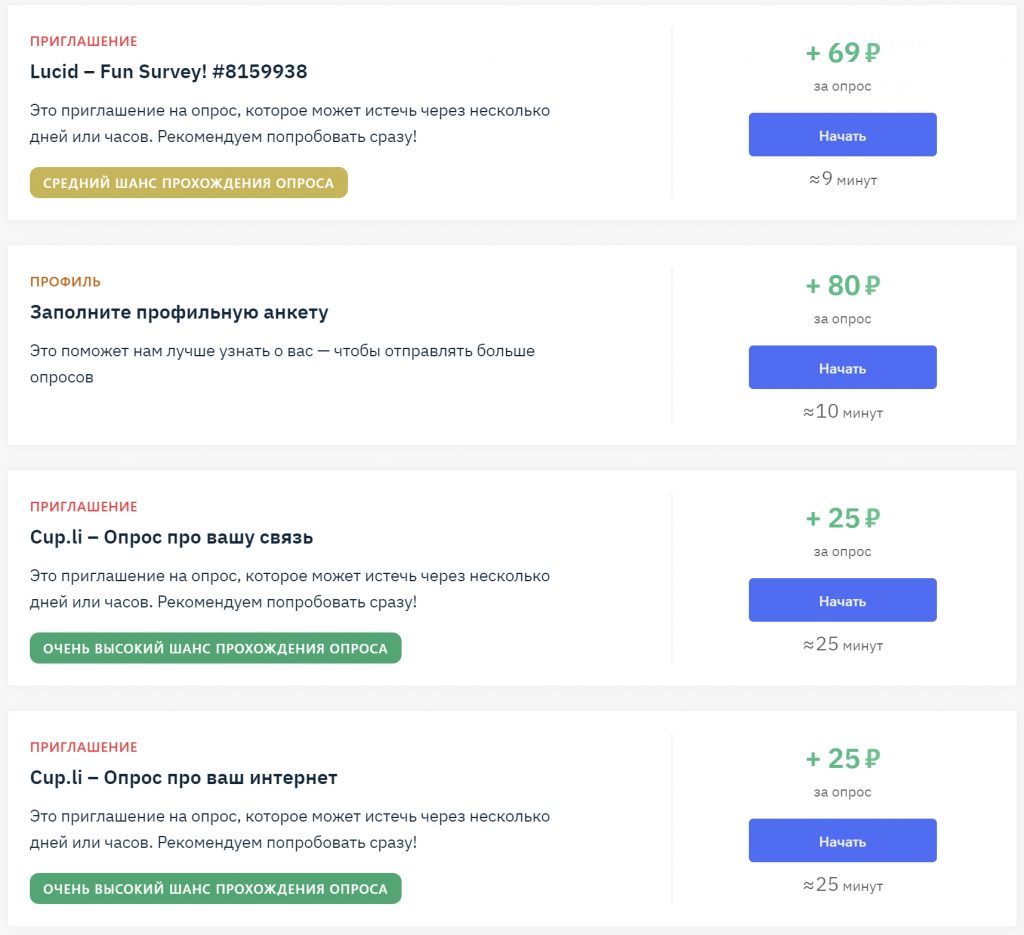Viewport: 1024px width, 935px height.
Task: Click the ≈10 минут duration estimate
Action: pyautogui.click(x=842, y=412)
